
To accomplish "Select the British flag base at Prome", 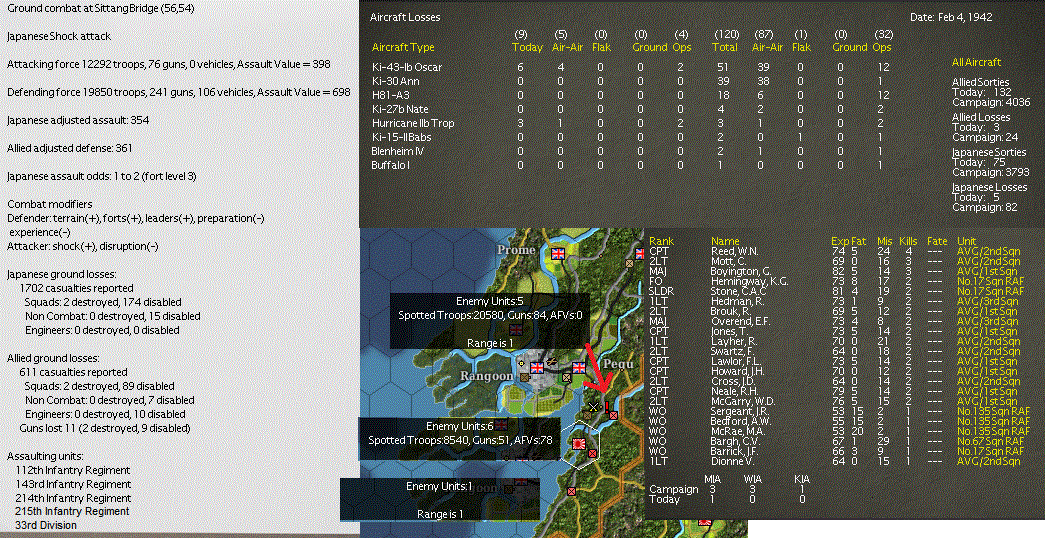I will click(x=558, y=254).
